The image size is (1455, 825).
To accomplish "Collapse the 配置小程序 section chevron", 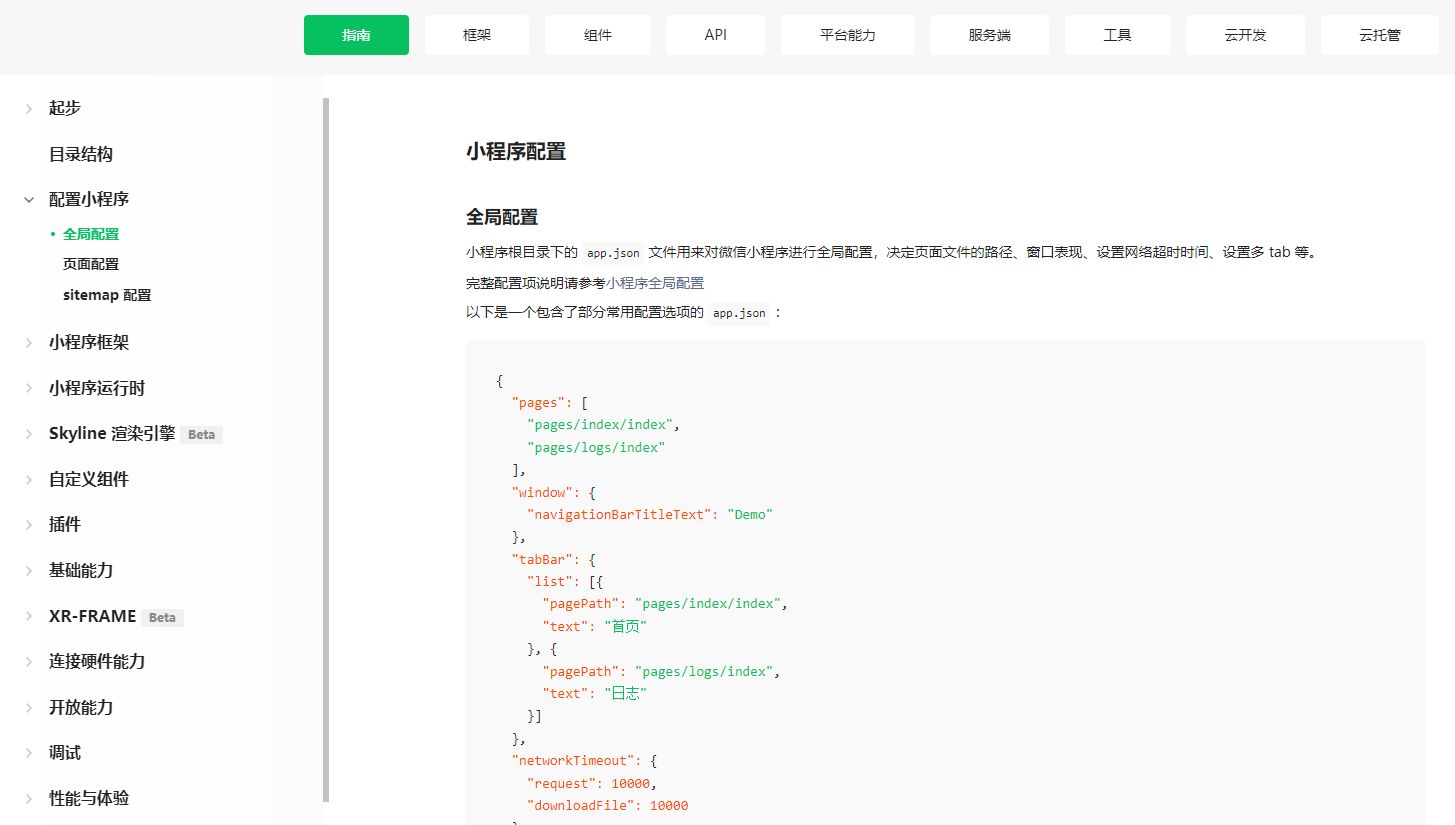I will point(29,199).
